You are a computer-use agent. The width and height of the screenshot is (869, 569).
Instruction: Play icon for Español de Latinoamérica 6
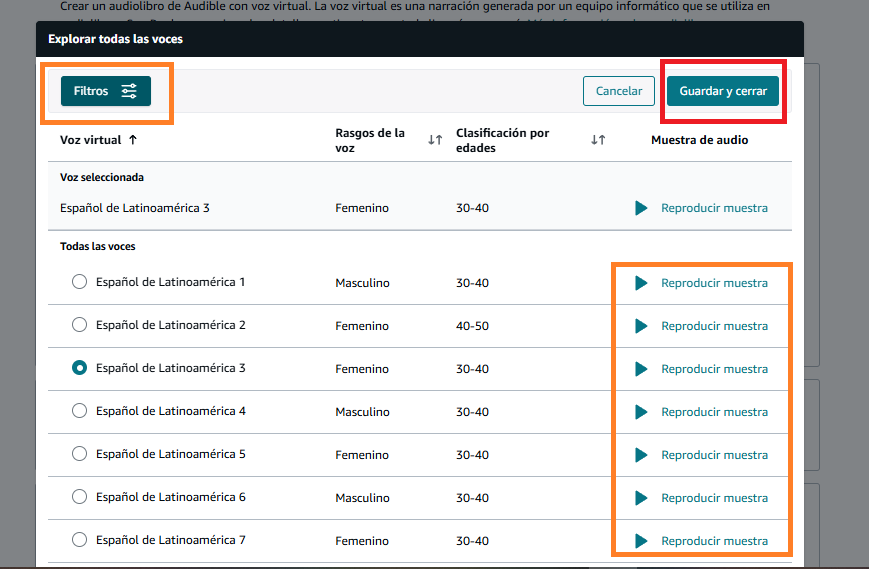pos(641,498)
